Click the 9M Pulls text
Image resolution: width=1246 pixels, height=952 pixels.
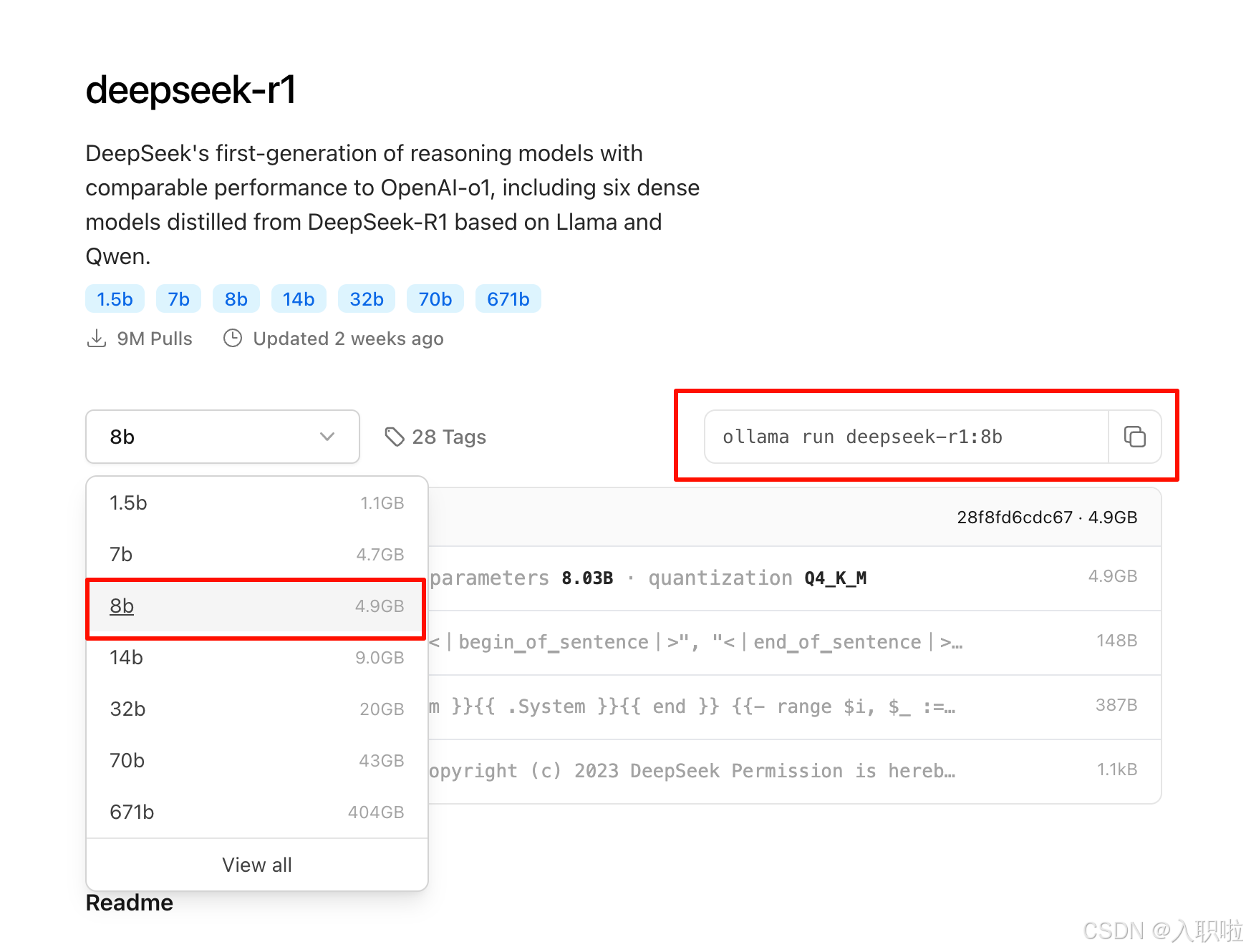pyautogui.click(x=155, y=339)
